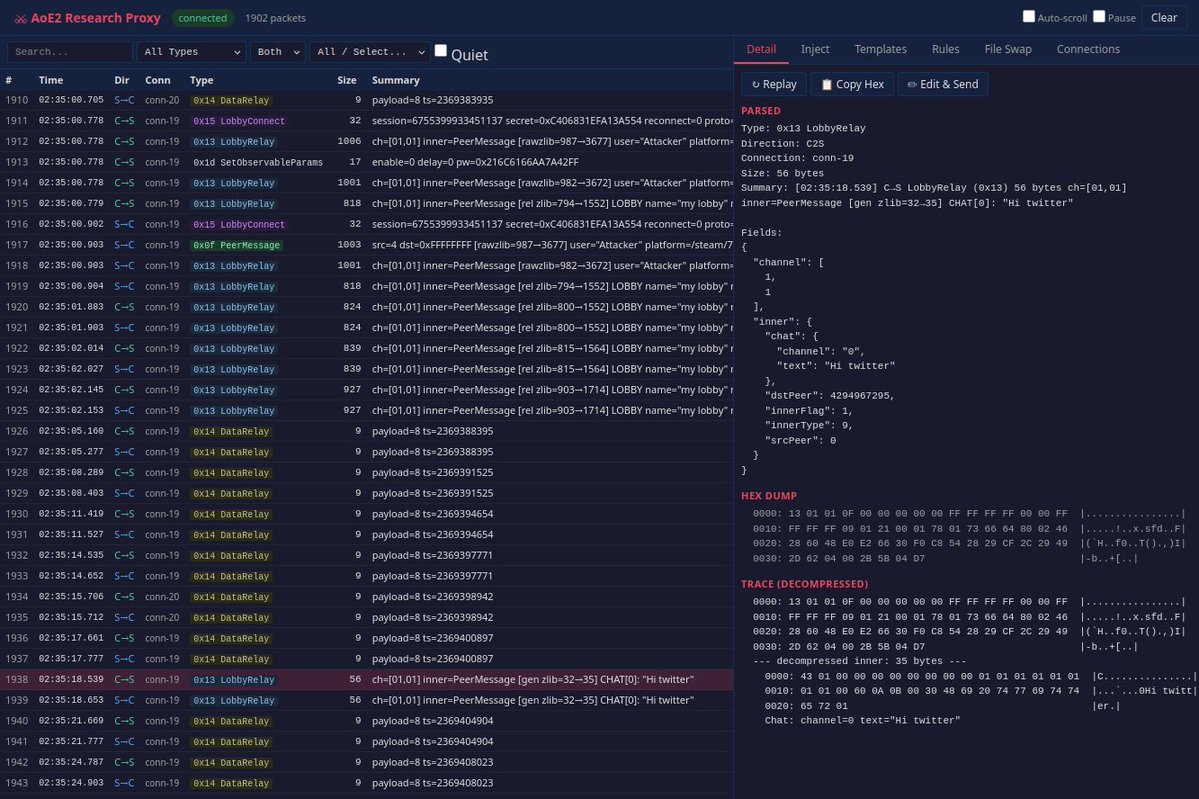Screen dimensions: 1199x799
Task: Click the AoE2 Research Proxy crossed-swords logo icon
Action: coord(21,18)
